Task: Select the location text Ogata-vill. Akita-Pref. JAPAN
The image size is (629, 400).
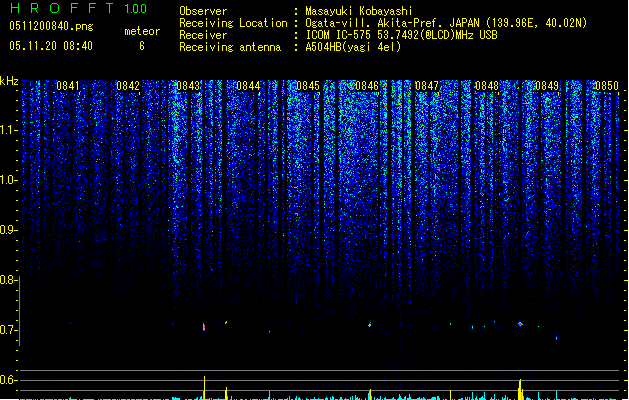Action: pyautogui.click(x=392, y=23)
